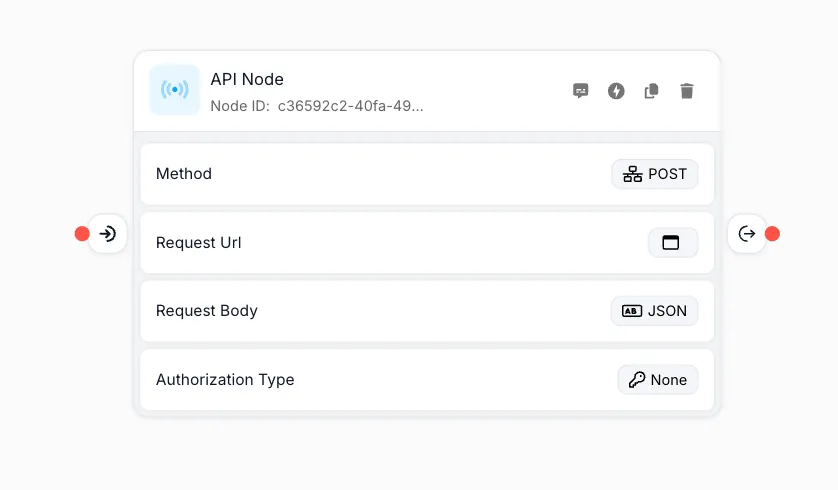Viewport: 838px width, 490px height.
Task: Click the output connector arrow handle
Action: point(747,234)
